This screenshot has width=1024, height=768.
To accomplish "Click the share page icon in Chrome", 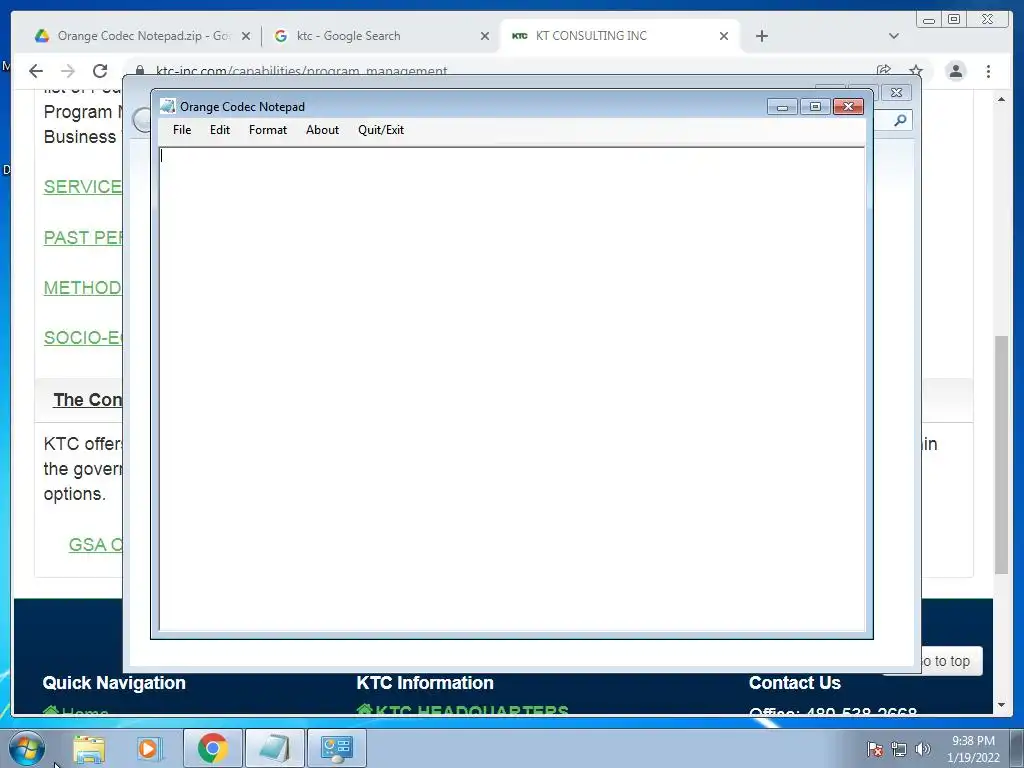I will (x=884, y=71).
